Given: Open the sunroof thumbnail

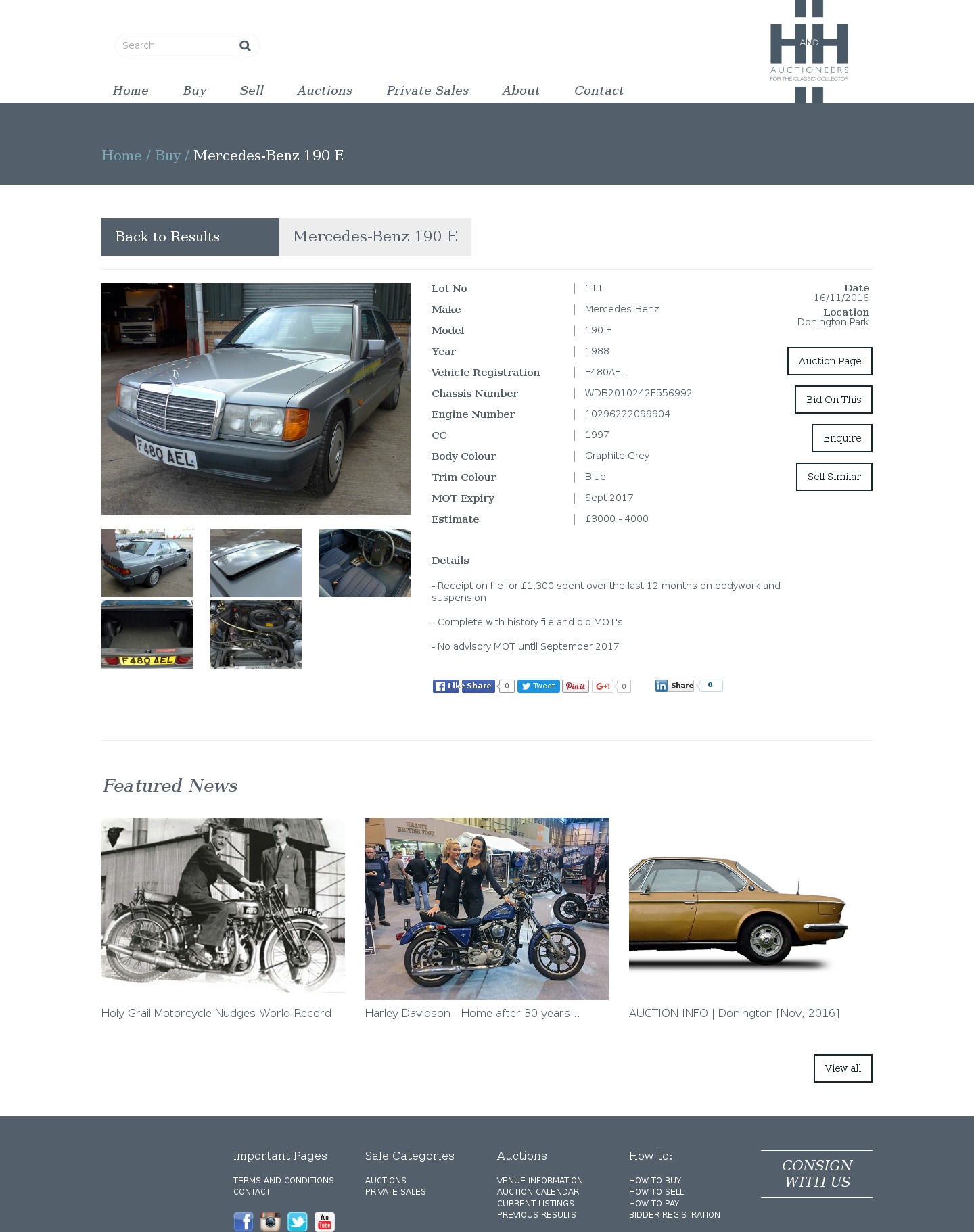Looking at the screenshot, I should pyautogui.click(x=256, y=563).
